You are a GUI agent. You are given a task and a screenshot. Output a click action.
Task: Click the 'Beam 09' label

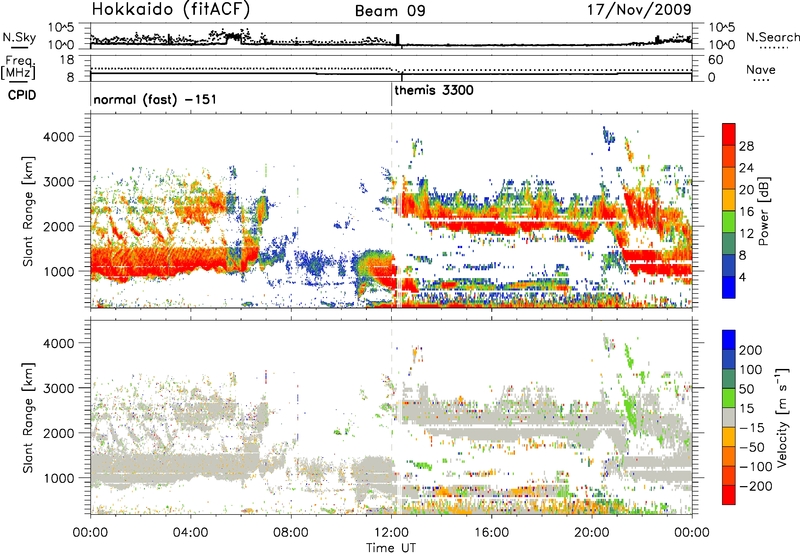pyautogui.click(x=390, y=11)
